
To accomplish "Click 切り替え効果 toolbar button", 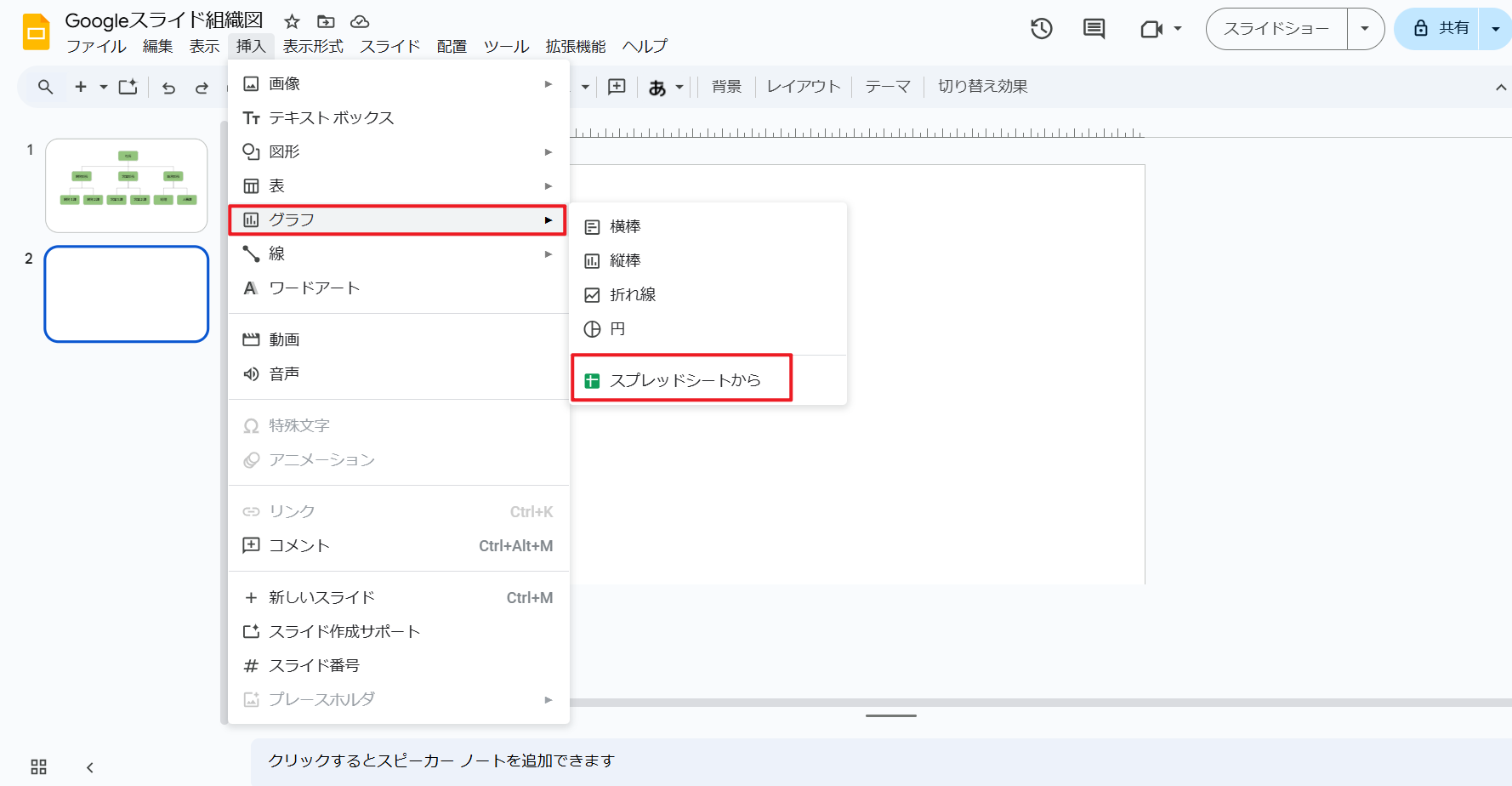I will click(x=983, y=87).
